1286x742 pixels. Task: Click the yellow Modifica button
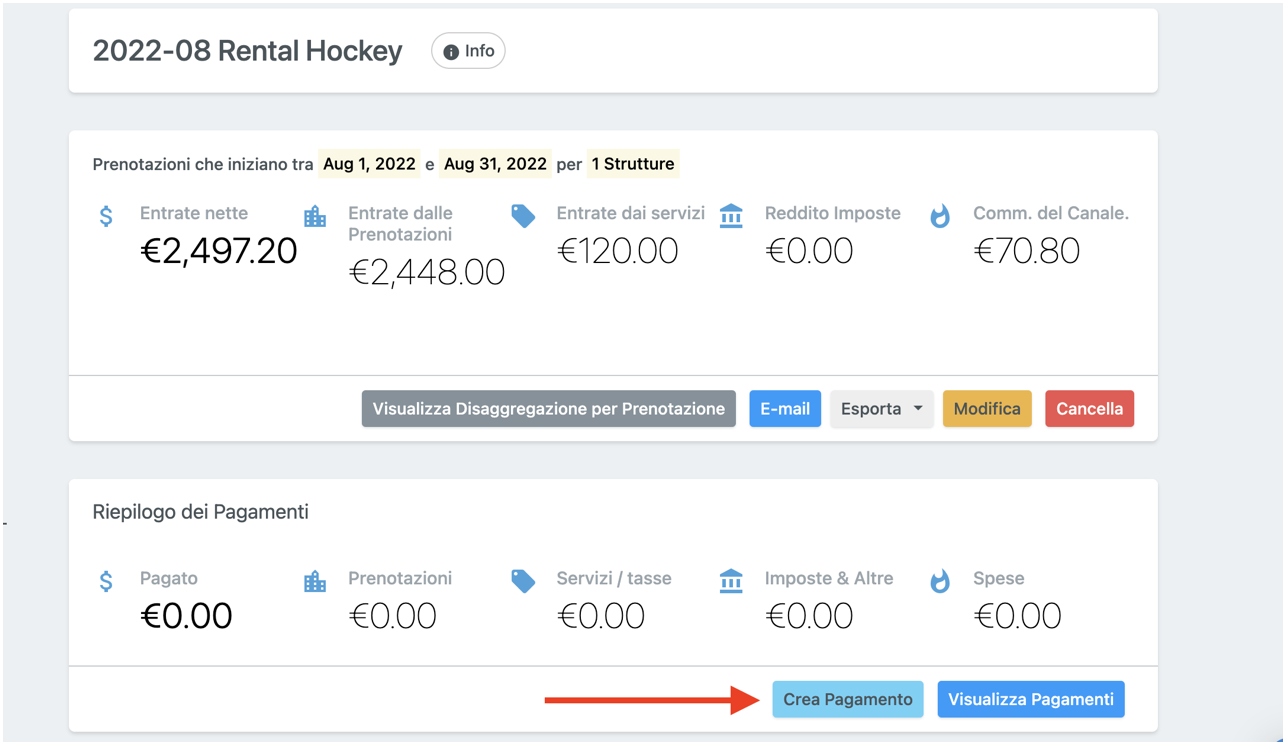986,409
